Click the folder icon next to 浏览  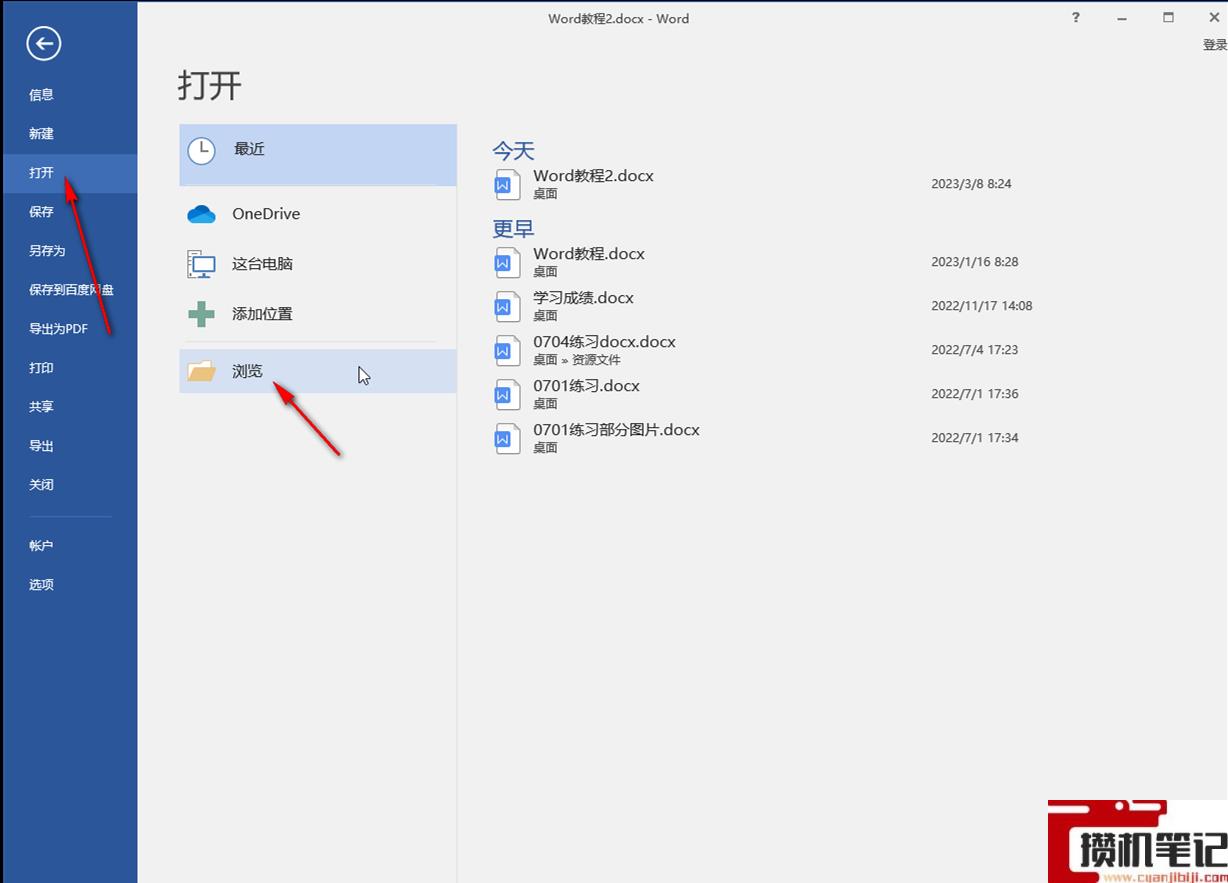[201, 371]
